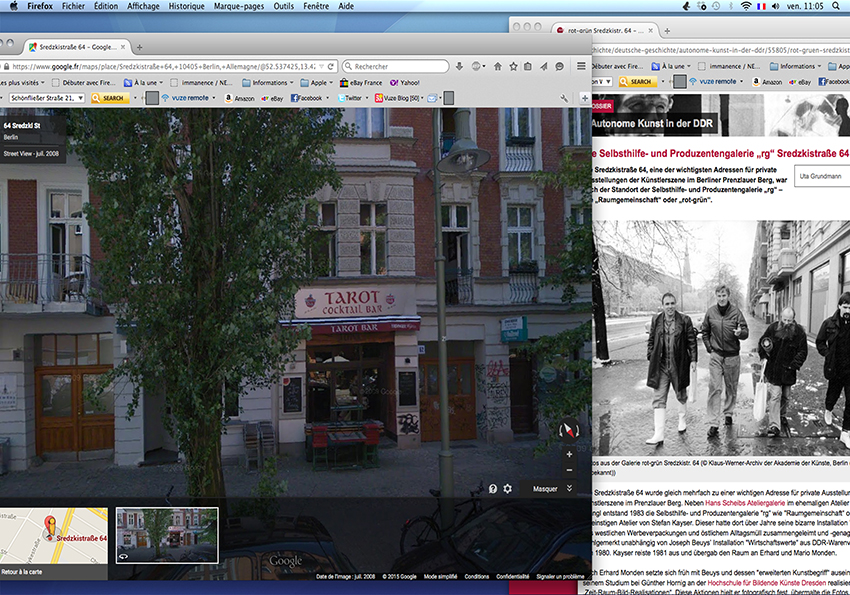Image resolution: width=850 pixels, height=595 pixels.
Task: Open the Firefox hamburger menu
Action: click(x=581, y=66)
